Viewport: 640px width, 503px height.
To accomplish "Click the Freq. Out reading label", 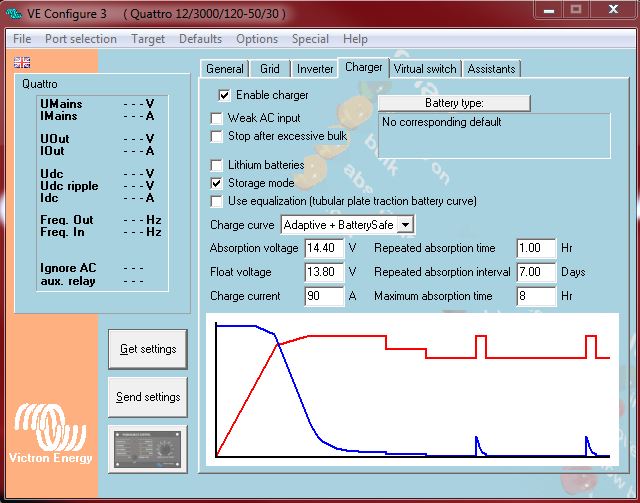I will tap(67, 220).
